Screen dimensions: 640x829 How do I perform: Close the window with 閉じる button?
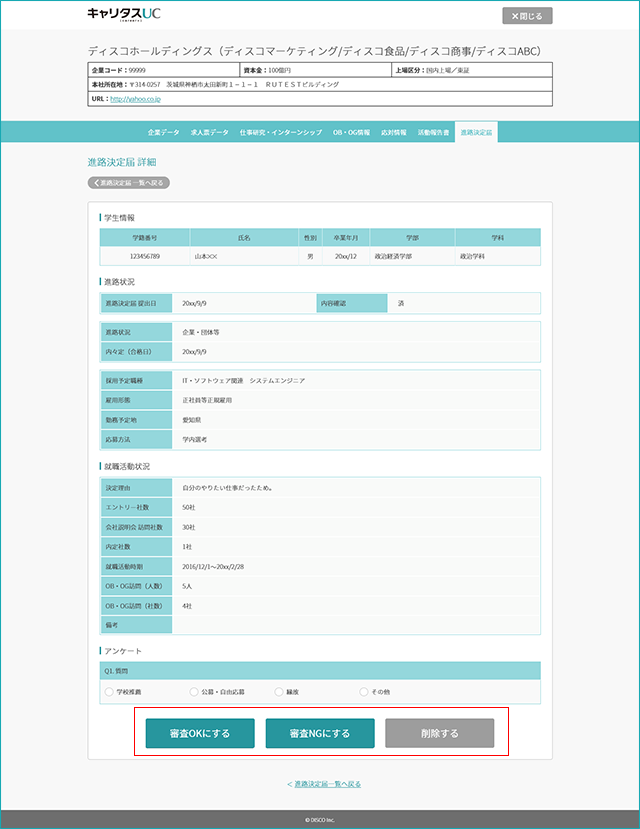pos(527,16)
